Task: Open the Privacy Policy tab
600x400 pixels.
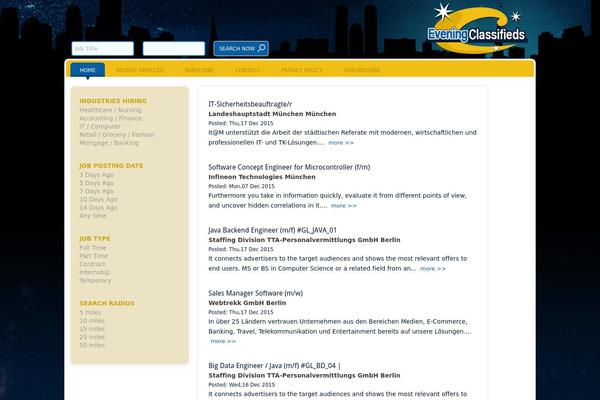Action: [302, 70]
